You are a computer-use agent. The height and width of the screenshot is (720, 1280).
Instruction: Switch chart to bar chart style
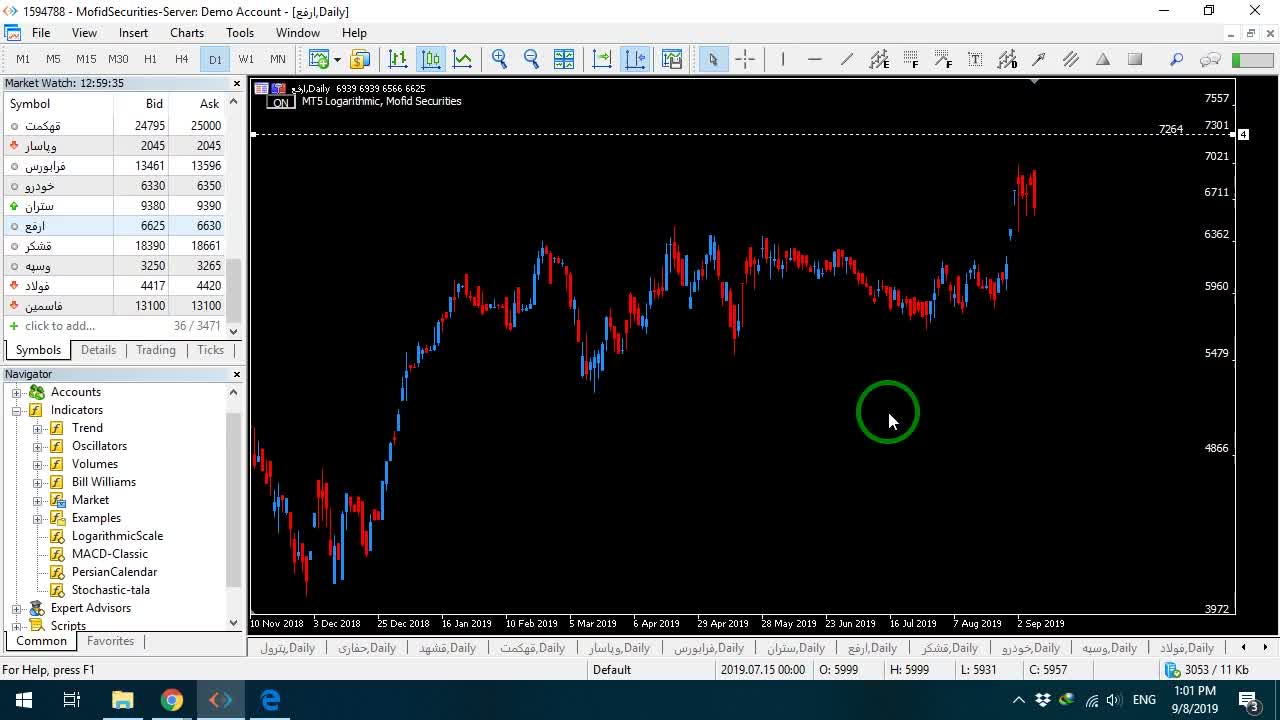tap(398, 59)
